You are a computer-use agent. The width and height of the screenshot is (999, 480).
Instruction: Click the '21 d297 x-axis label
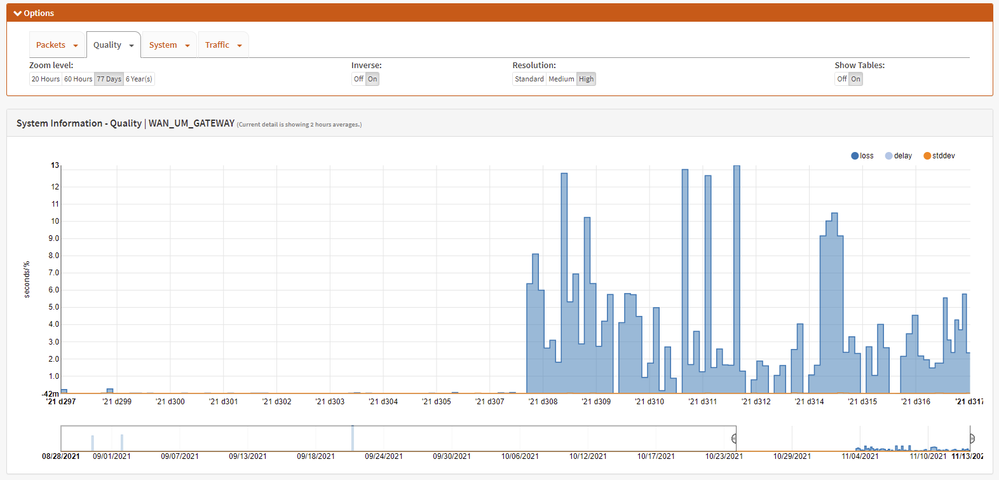click(x=61, y=402)
